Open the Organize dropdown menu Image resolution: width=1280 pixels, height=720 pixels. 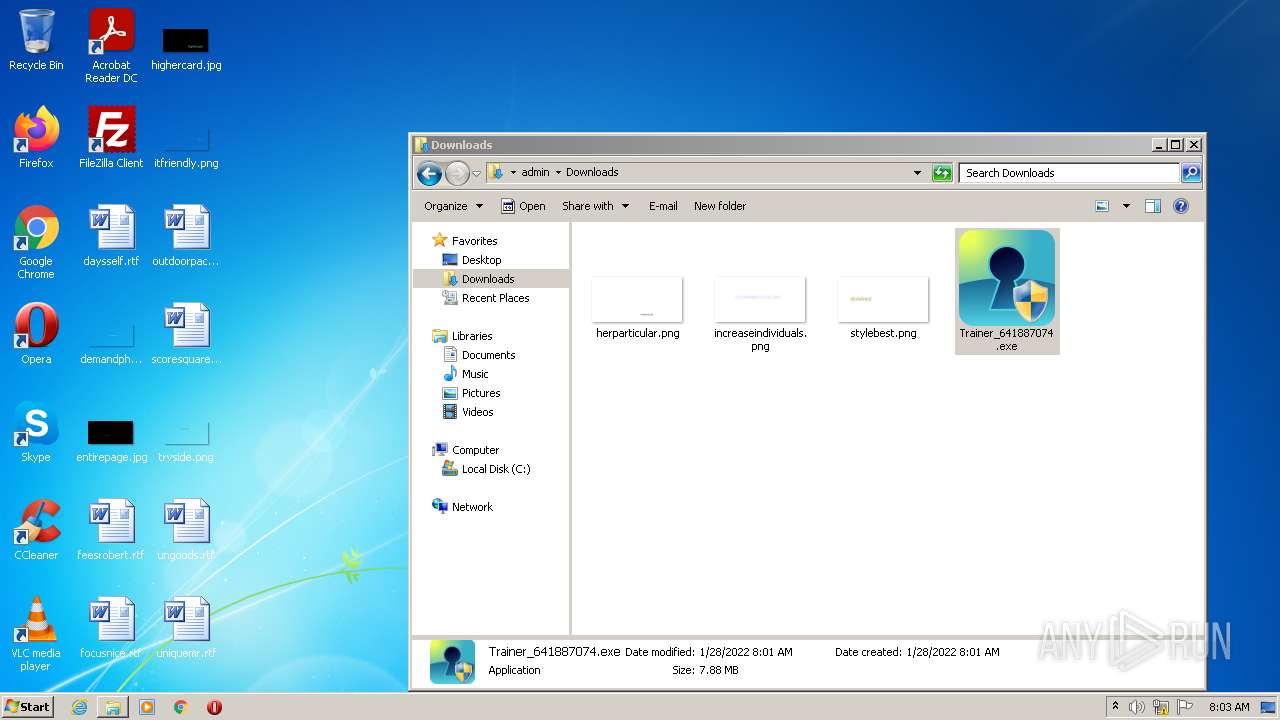453,206
